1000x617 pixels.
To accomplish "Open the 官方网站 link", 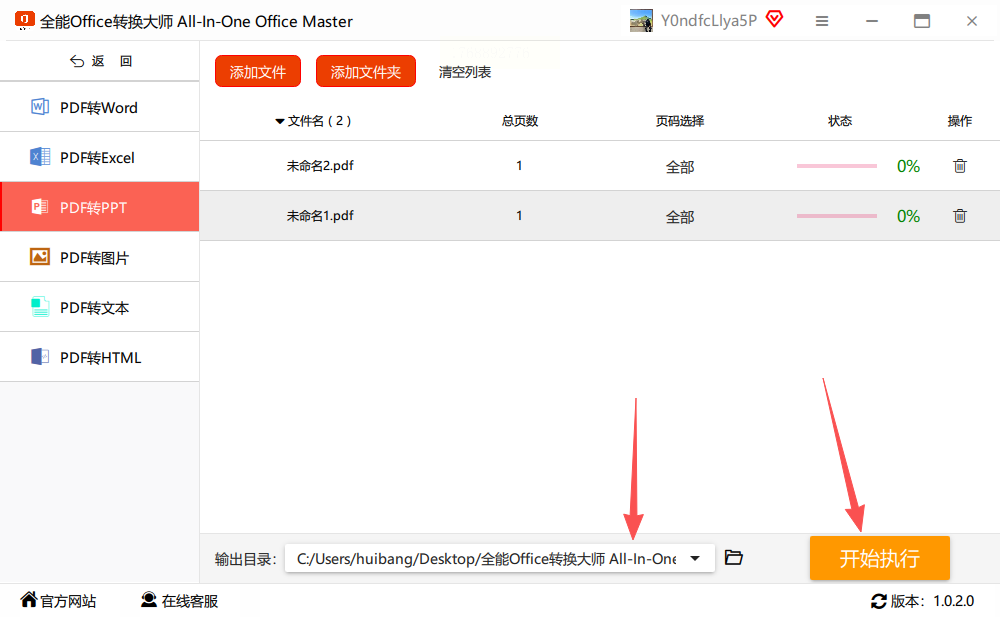I will 68,601.
